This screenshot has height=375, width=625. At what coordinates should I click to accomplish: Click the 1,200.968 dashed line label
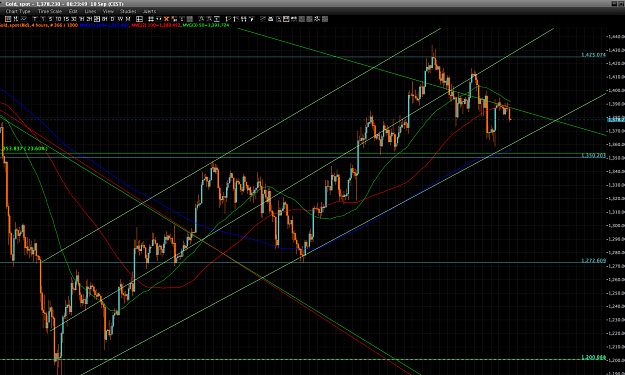(594, 357)
